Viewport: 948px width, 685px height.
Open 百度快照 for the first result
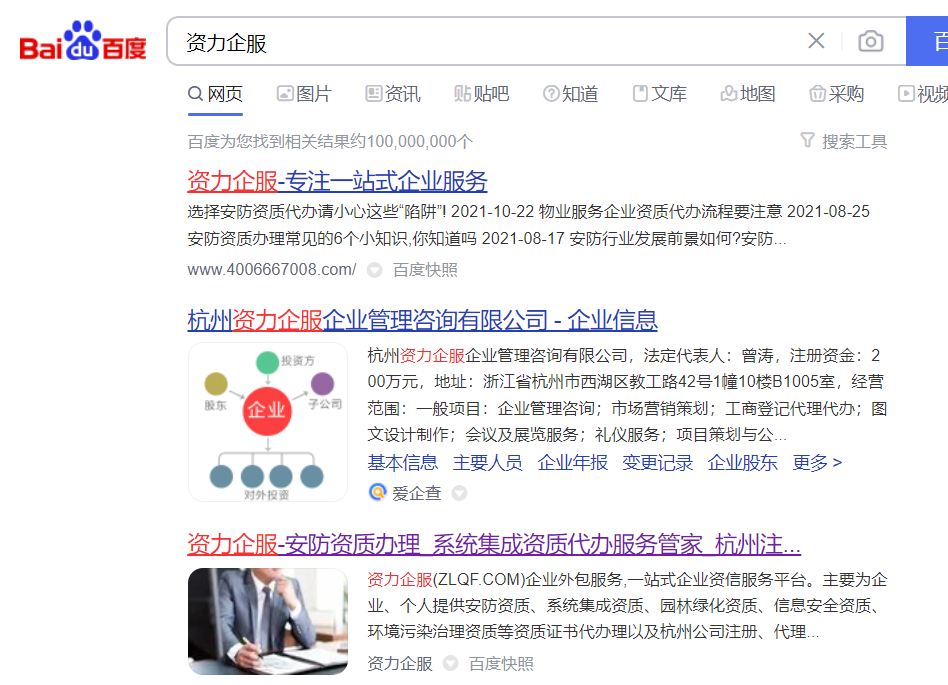coord(426,270)
